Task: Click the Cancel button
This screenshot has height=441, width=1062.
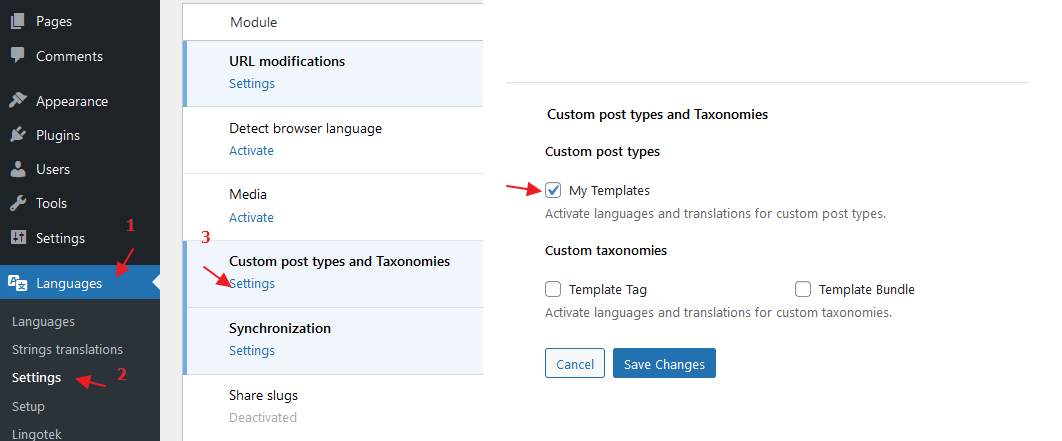Action: coord(575,364)
